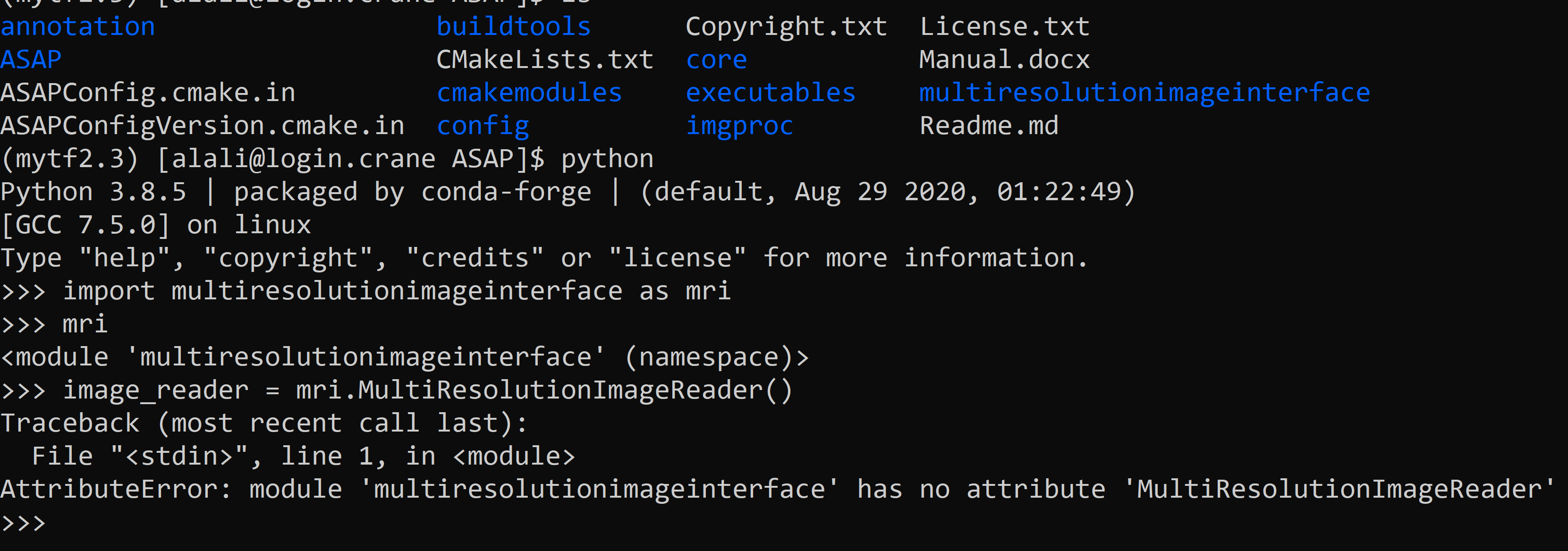Click the blue multiresolutionimageinterface directory listing
Screen dimensions: 1568x551
(1144, 93)
